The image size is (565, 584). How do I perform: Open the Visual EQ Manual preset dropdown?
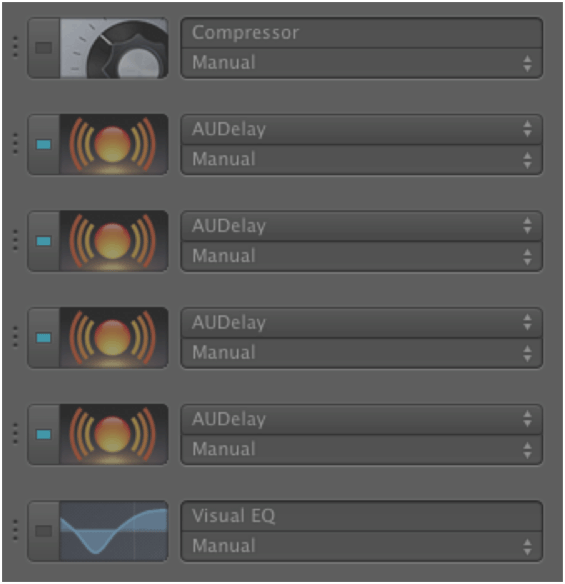(x=361, y=546)
